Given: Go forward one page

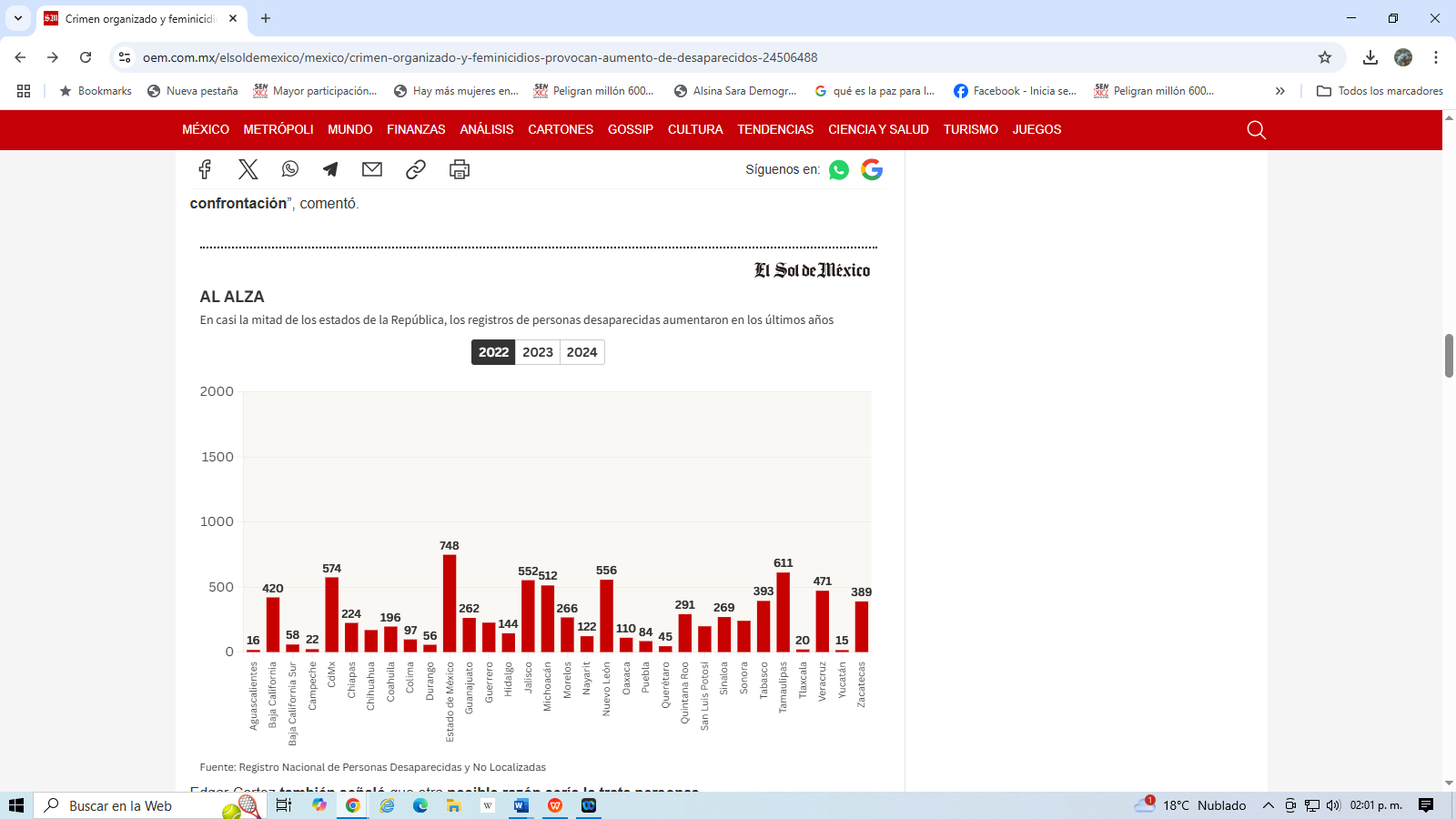Looking at the screenshot, I should click(53, 57).
